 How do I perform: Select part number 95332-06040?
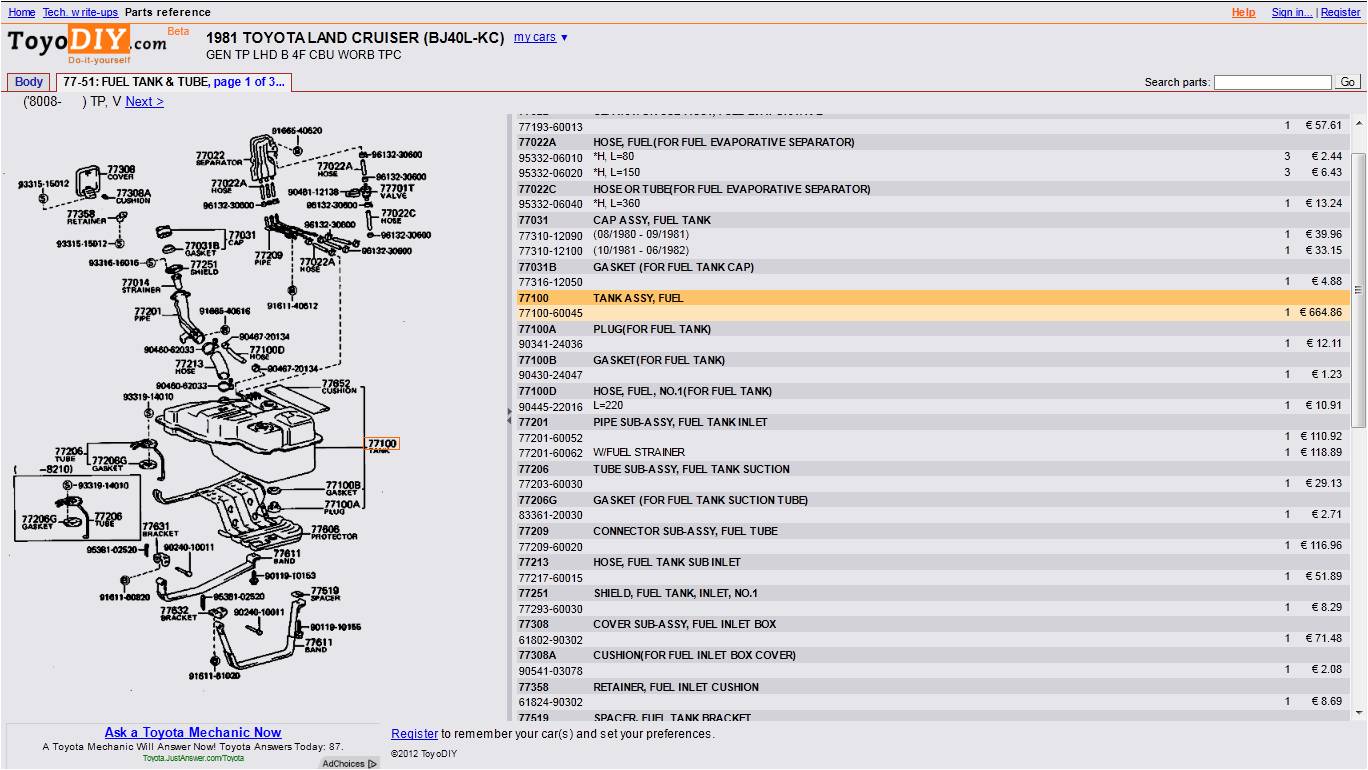click(550, 204)
